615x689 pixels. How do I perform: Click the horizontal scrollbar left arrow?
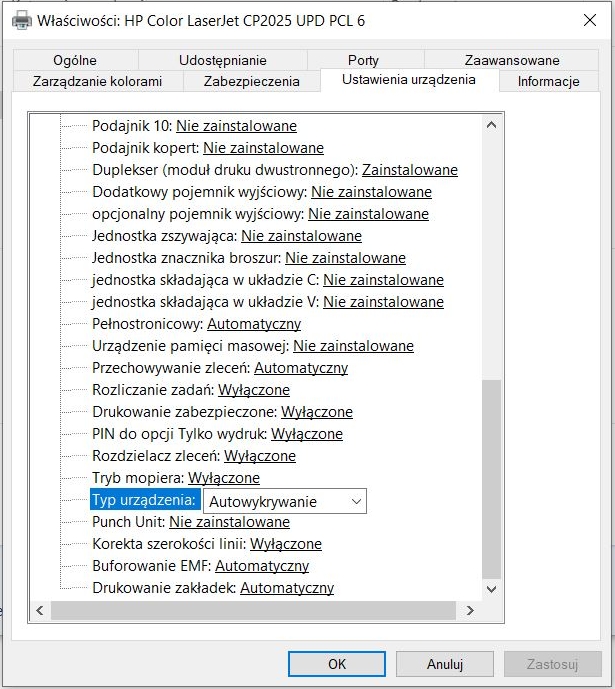pyautogui.click(x=40, y=610)
